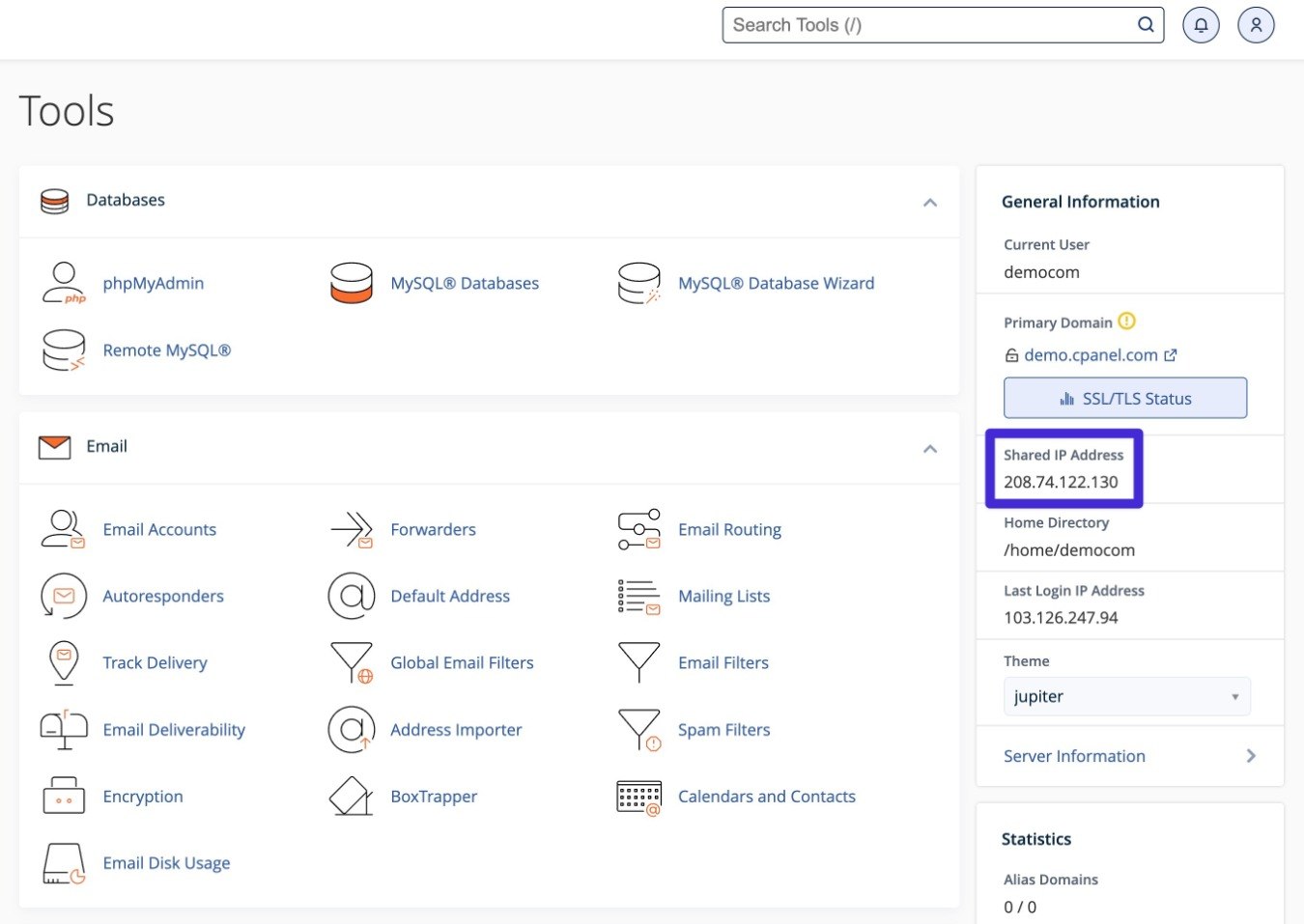Collapse the Databases section

pos(929,203)
